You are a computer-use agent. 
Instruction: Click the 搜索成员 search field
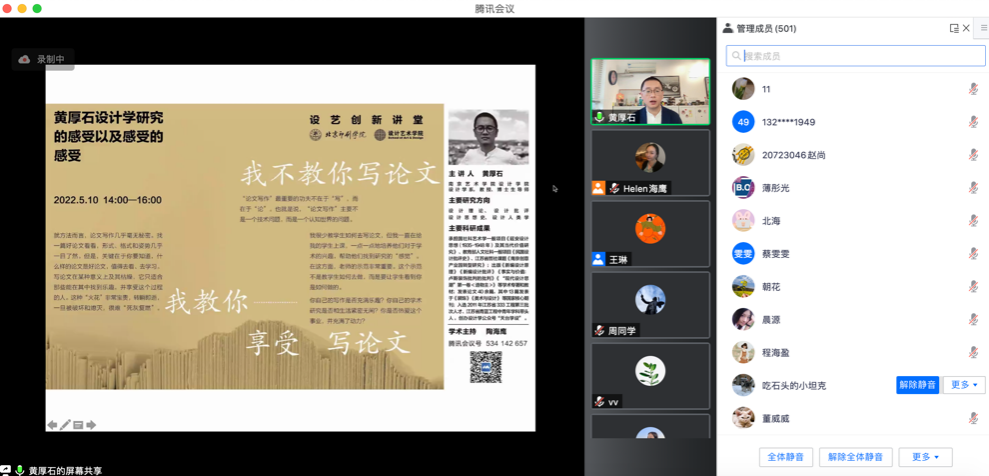(x=855, y=56)
